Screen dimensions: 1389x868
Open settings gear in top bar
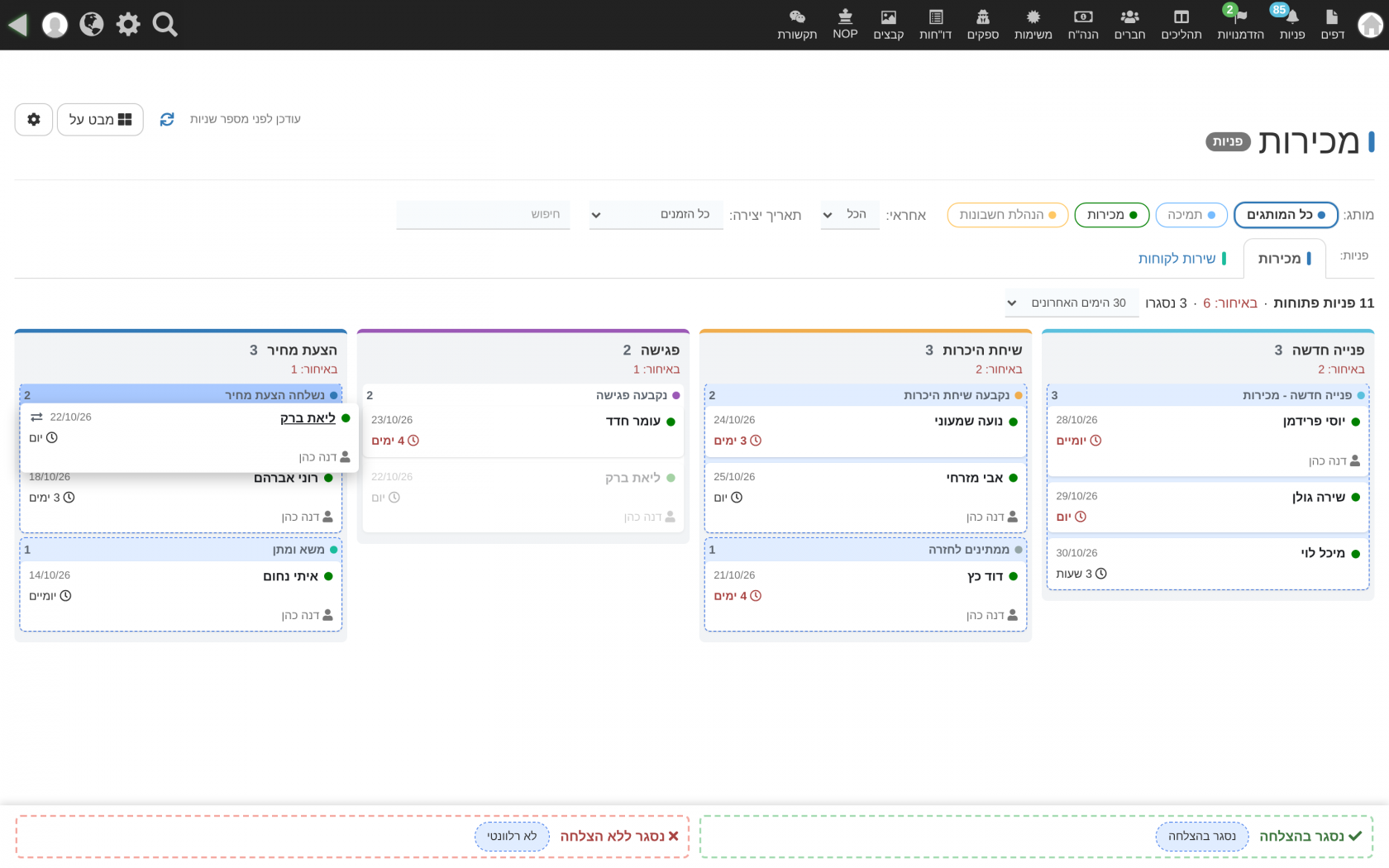pos(128,25)
